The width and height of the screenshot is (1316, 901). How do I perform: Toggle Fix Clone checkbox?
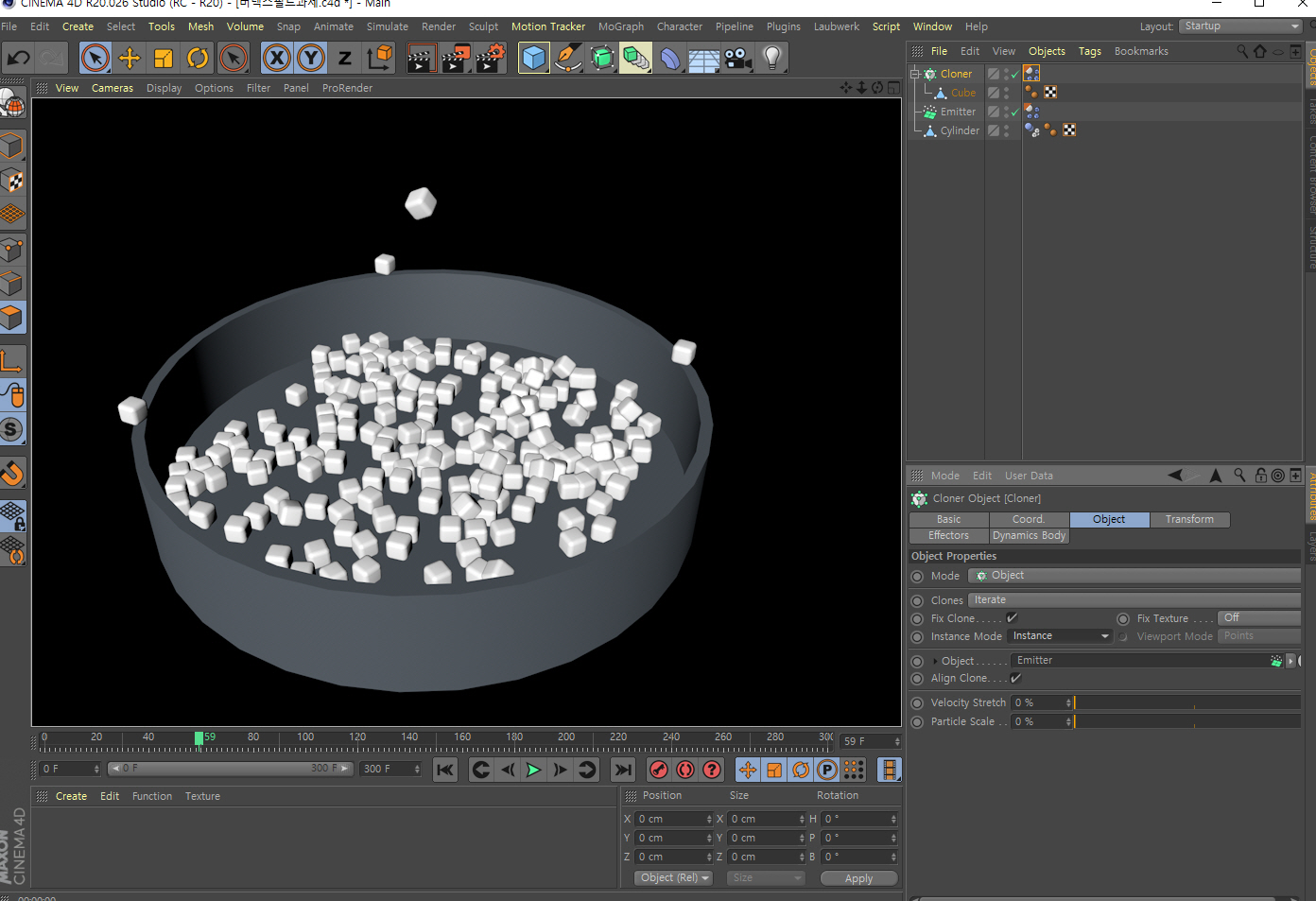point(1013,618)
